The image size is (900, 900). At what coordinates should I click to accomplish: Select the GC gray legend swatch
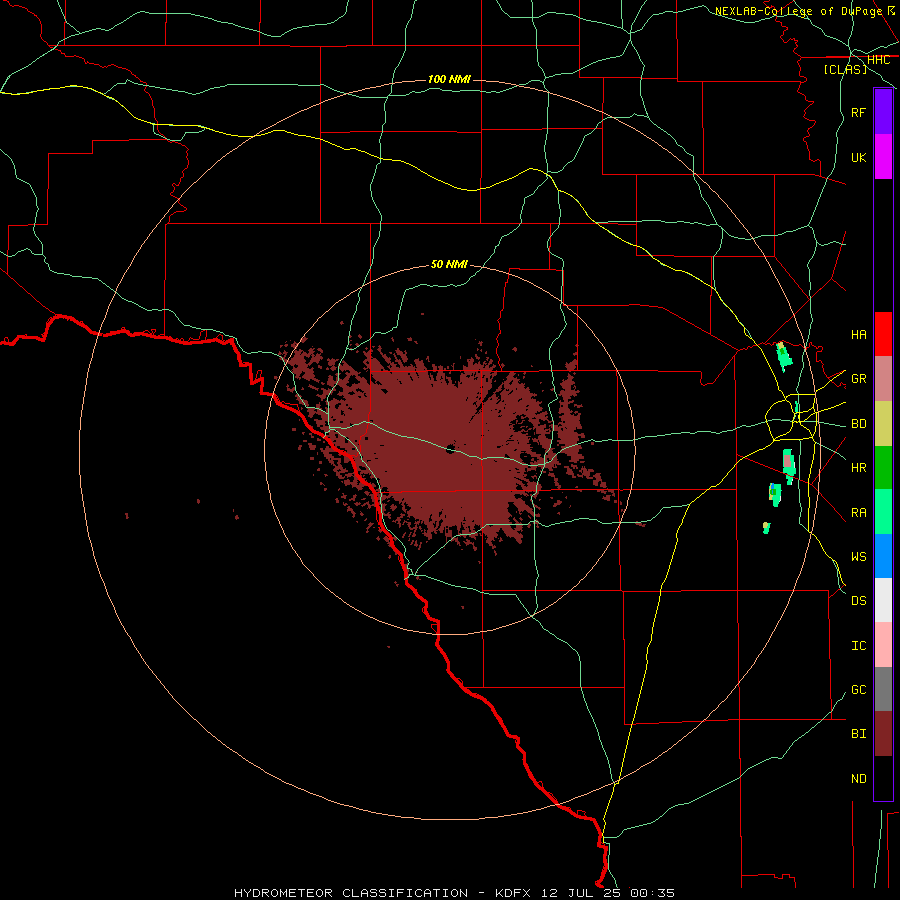pos(883,689)
